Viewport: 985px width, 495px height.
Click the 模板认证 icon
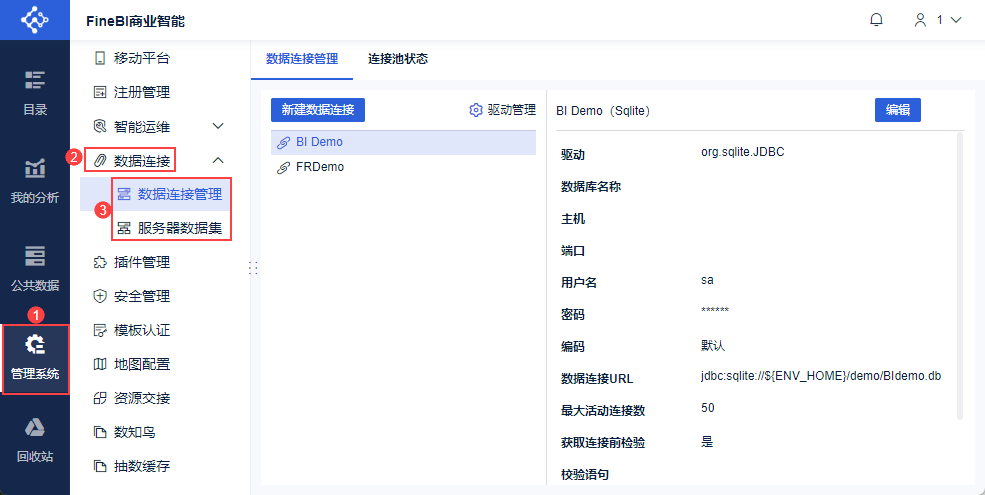click(x=99, y=330)
